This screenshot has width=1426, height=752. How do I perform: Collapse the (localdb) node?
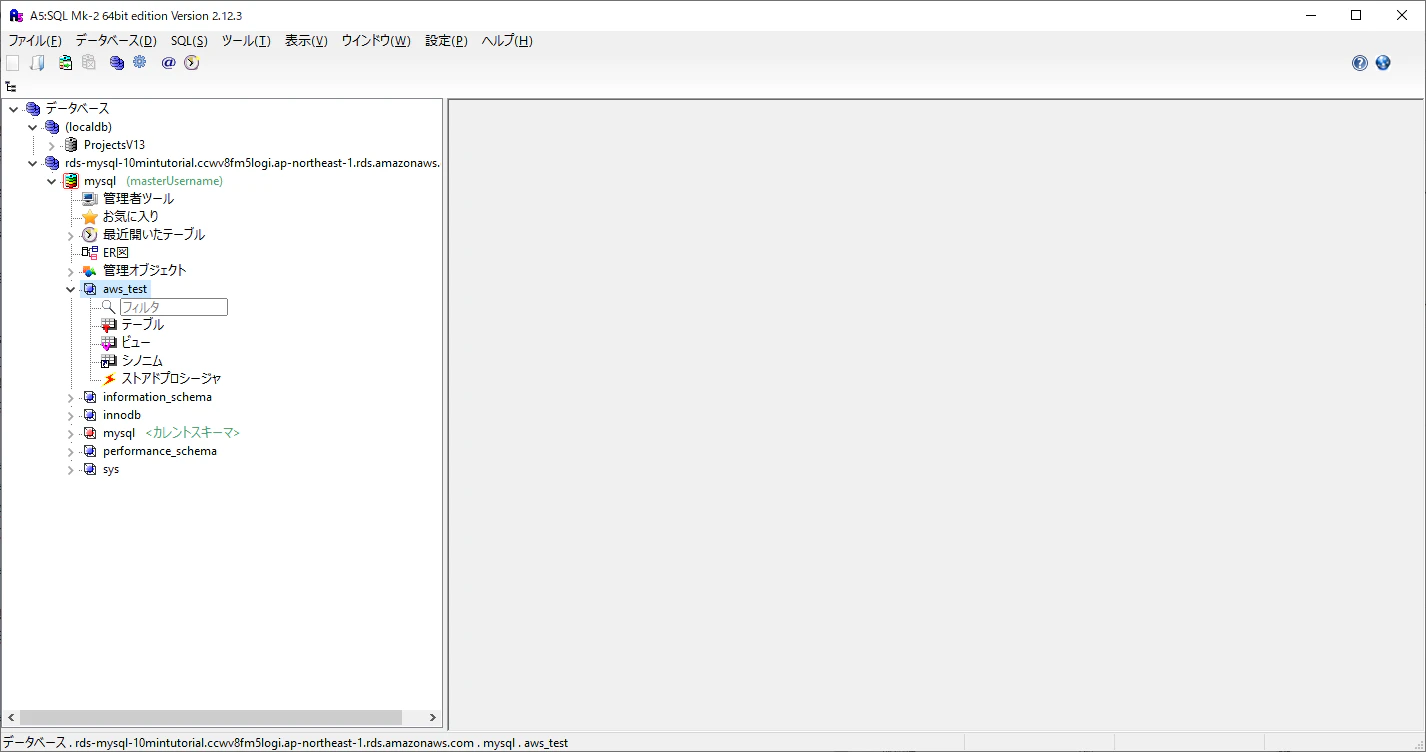pos(33,127)
